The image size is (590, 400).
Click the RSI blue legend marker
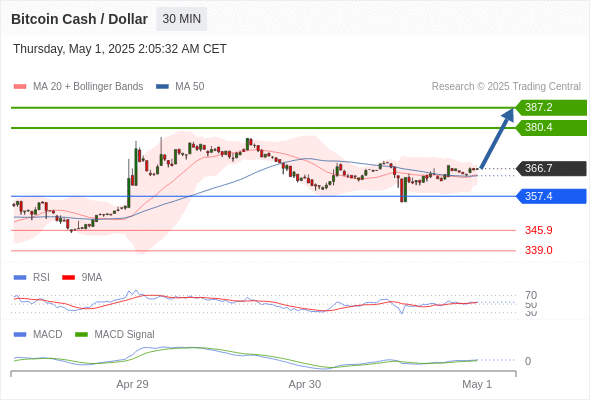[x=20, y=278]
